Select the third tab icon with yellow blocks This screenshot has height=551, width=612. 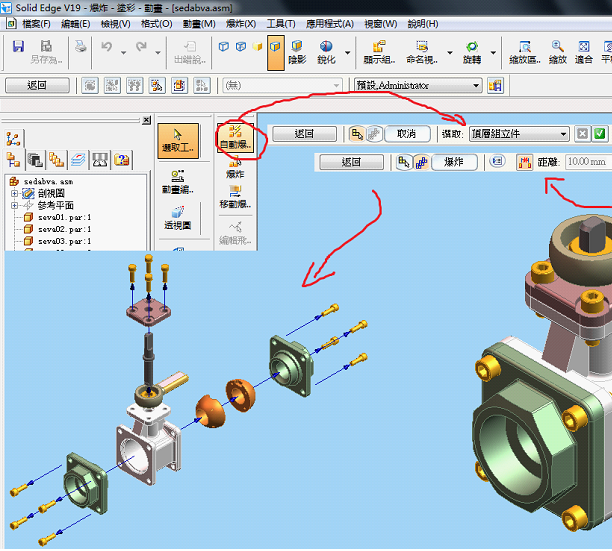[56, 160]
